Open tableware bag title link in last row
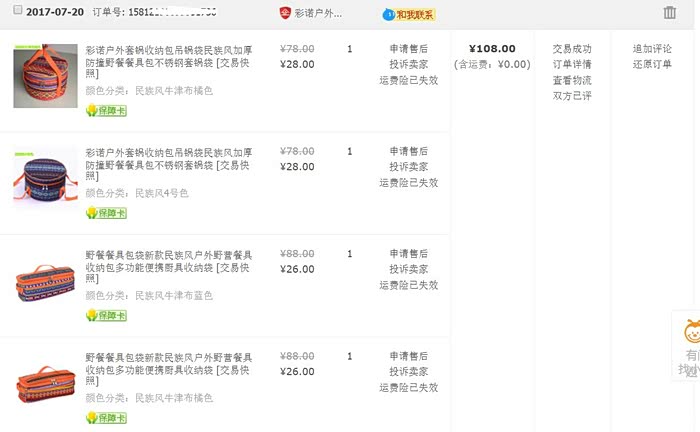The width and height of the screenshot is (700, 432). (169, 369)
